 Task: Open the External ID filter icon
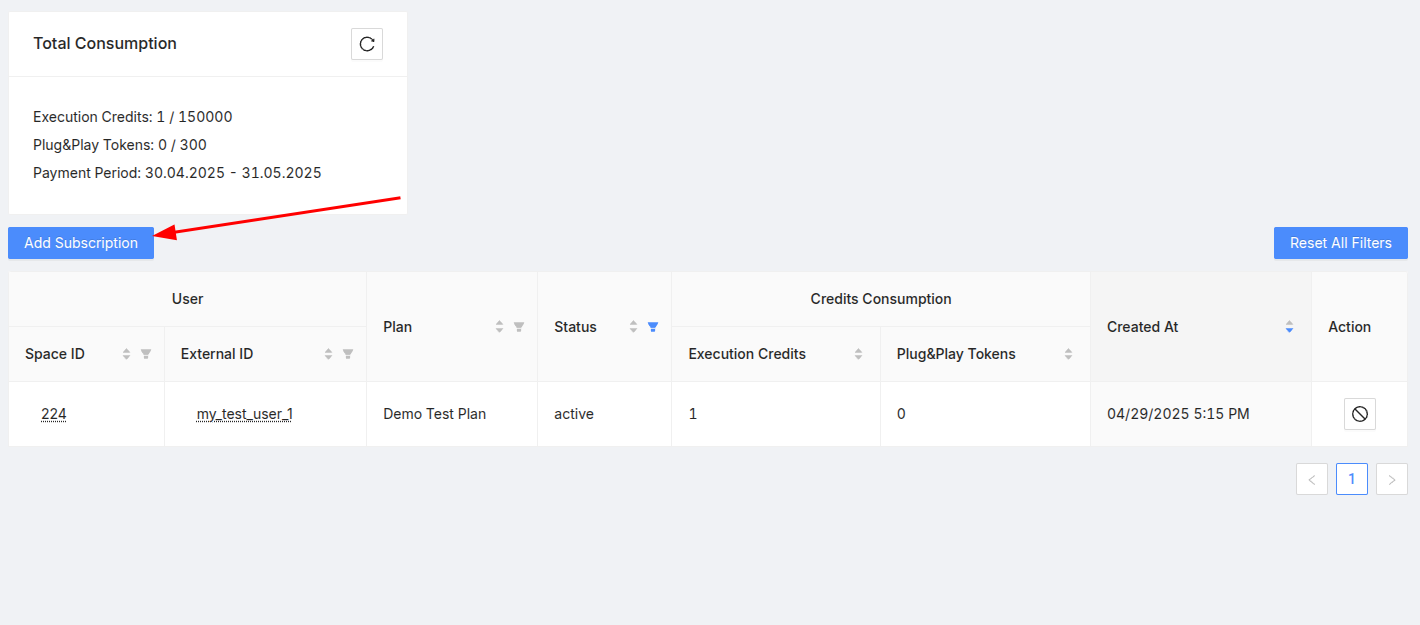pos(348,354)
